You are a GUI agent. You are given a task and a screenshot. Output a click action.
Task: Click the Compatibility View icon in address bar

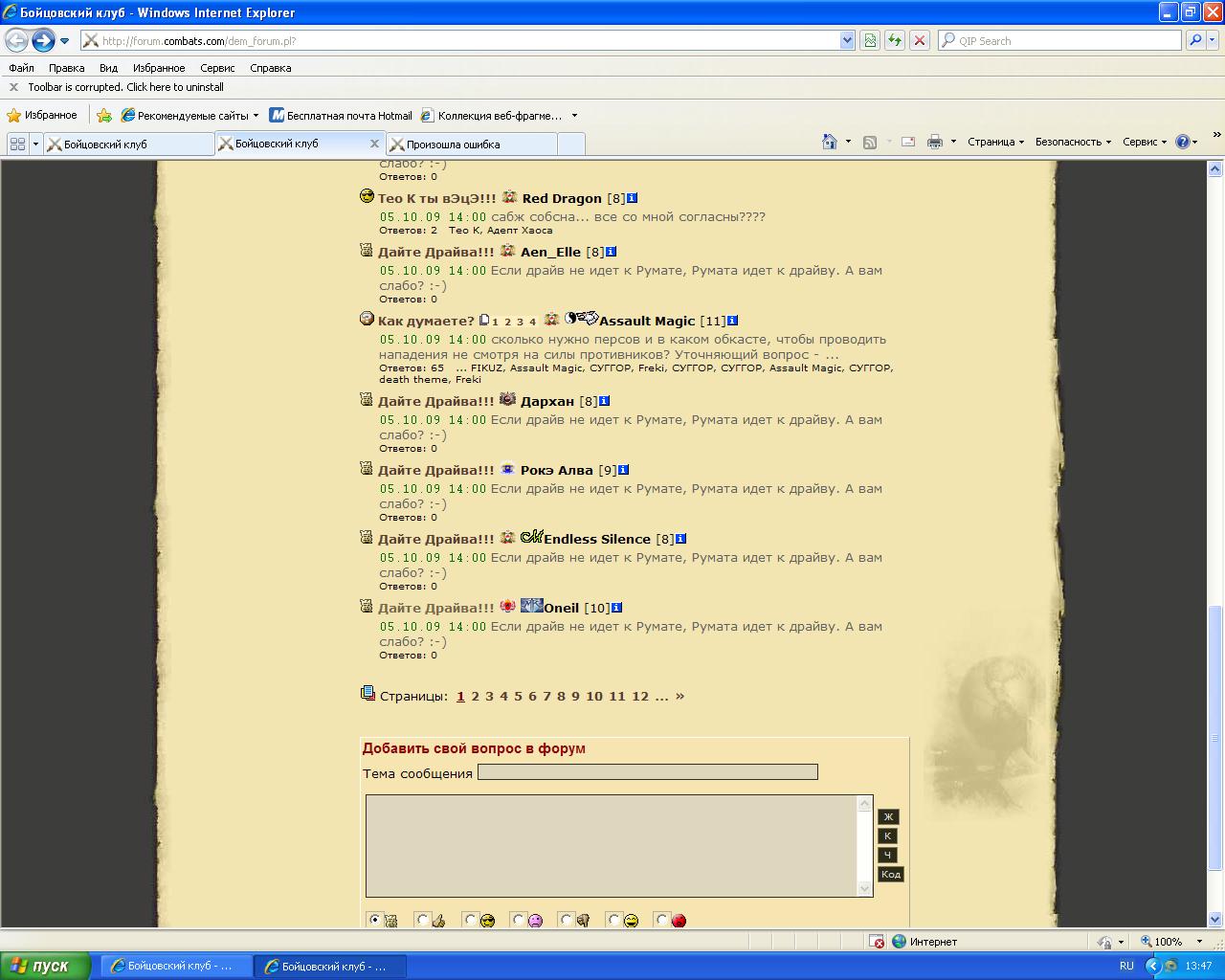click(870, 40)
